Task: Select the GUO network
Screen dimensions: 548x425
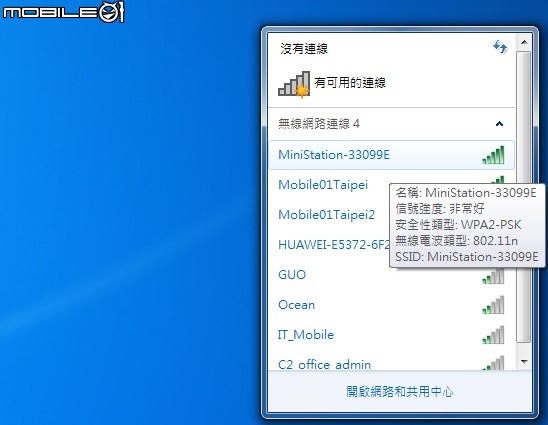Action: point(391,275)
